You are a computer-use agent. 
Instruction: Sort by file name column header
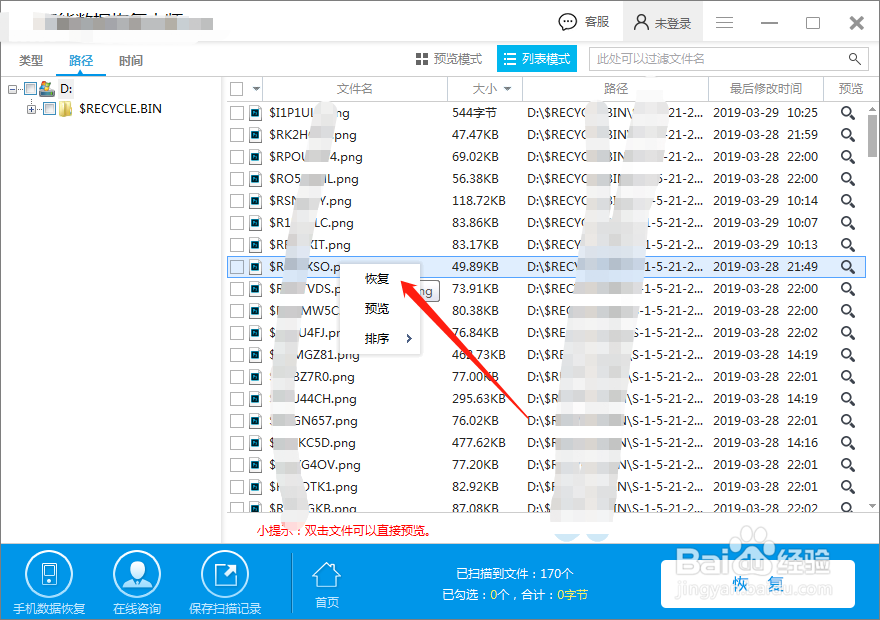click(355, 89)
